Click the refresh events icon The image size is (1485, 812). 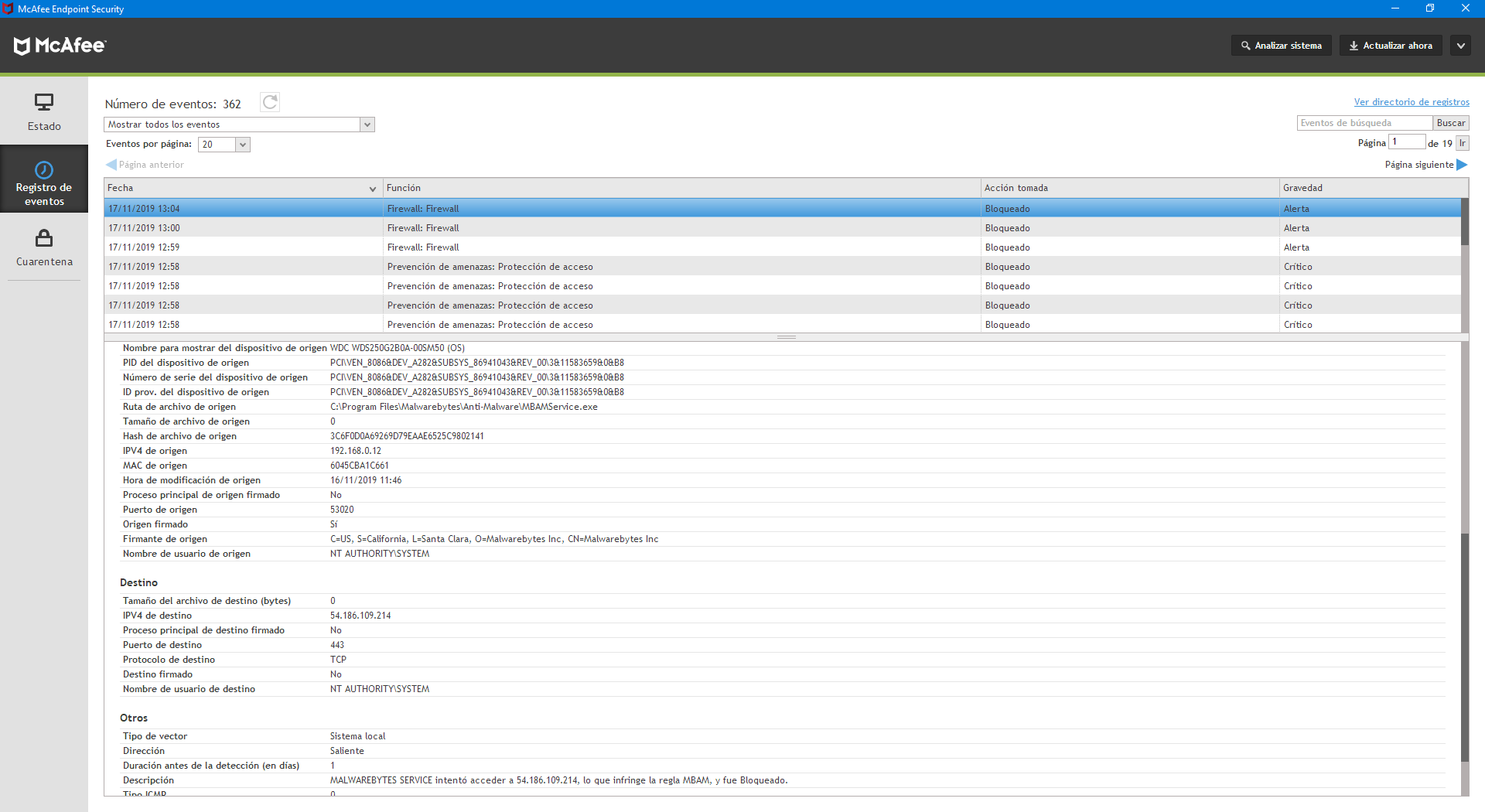269,102
